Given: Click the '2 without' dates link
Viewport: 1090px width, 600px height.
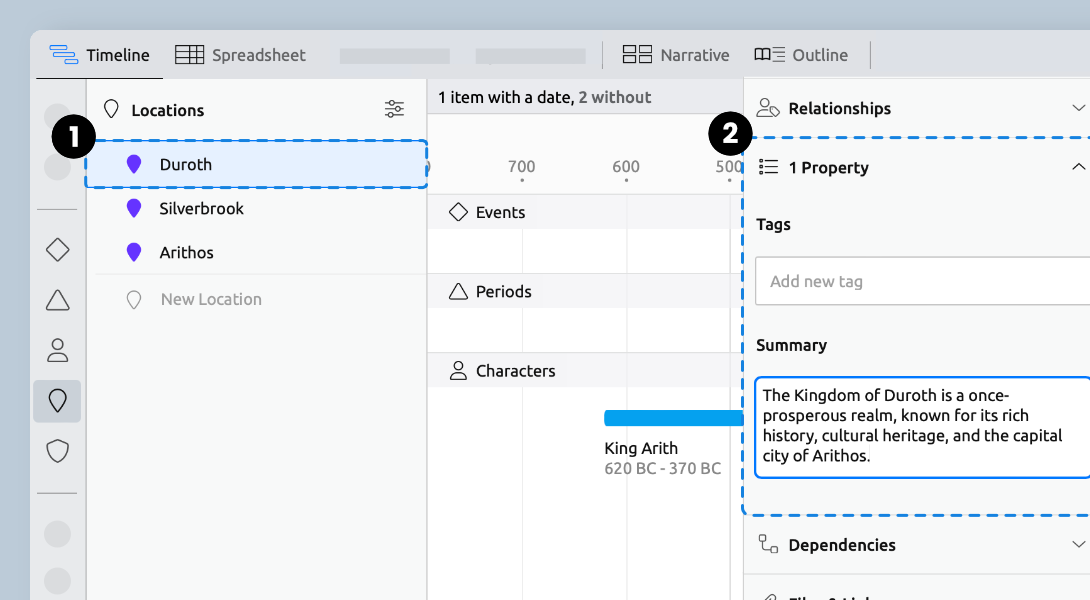Looking at the screenshot, I should pyautogui.click(x=615, y=97).
